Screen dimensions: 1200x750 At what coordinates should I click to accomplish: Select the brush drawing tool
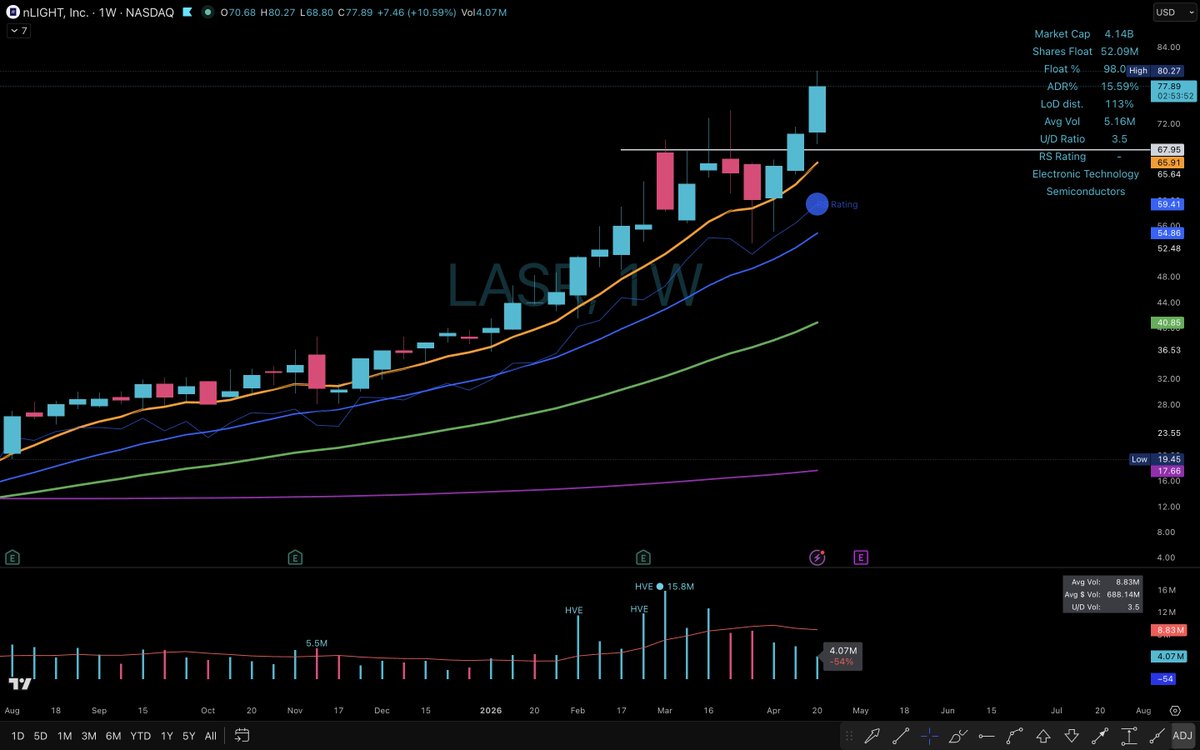tap(958, 736)
